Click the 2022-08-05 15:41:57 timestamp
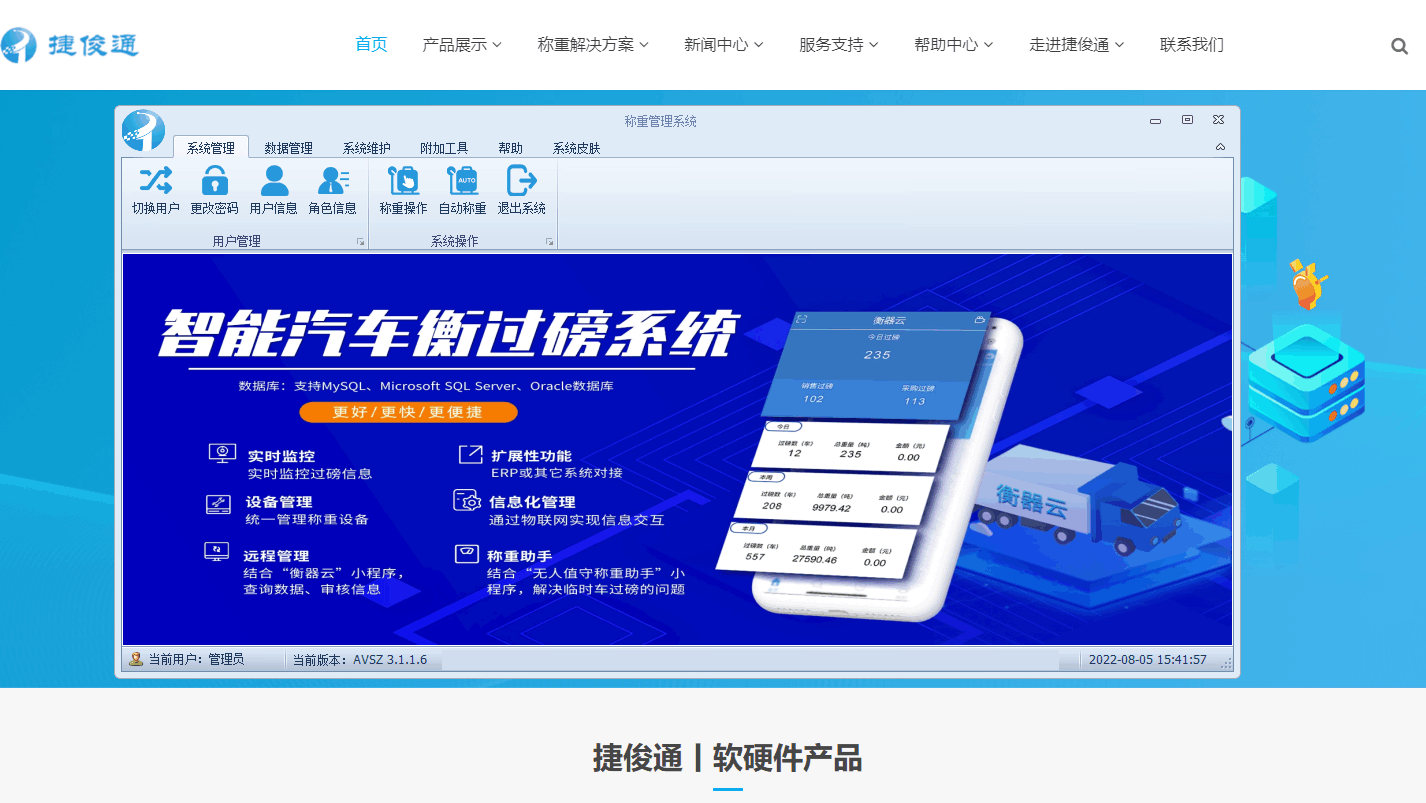 point(1147,660)
